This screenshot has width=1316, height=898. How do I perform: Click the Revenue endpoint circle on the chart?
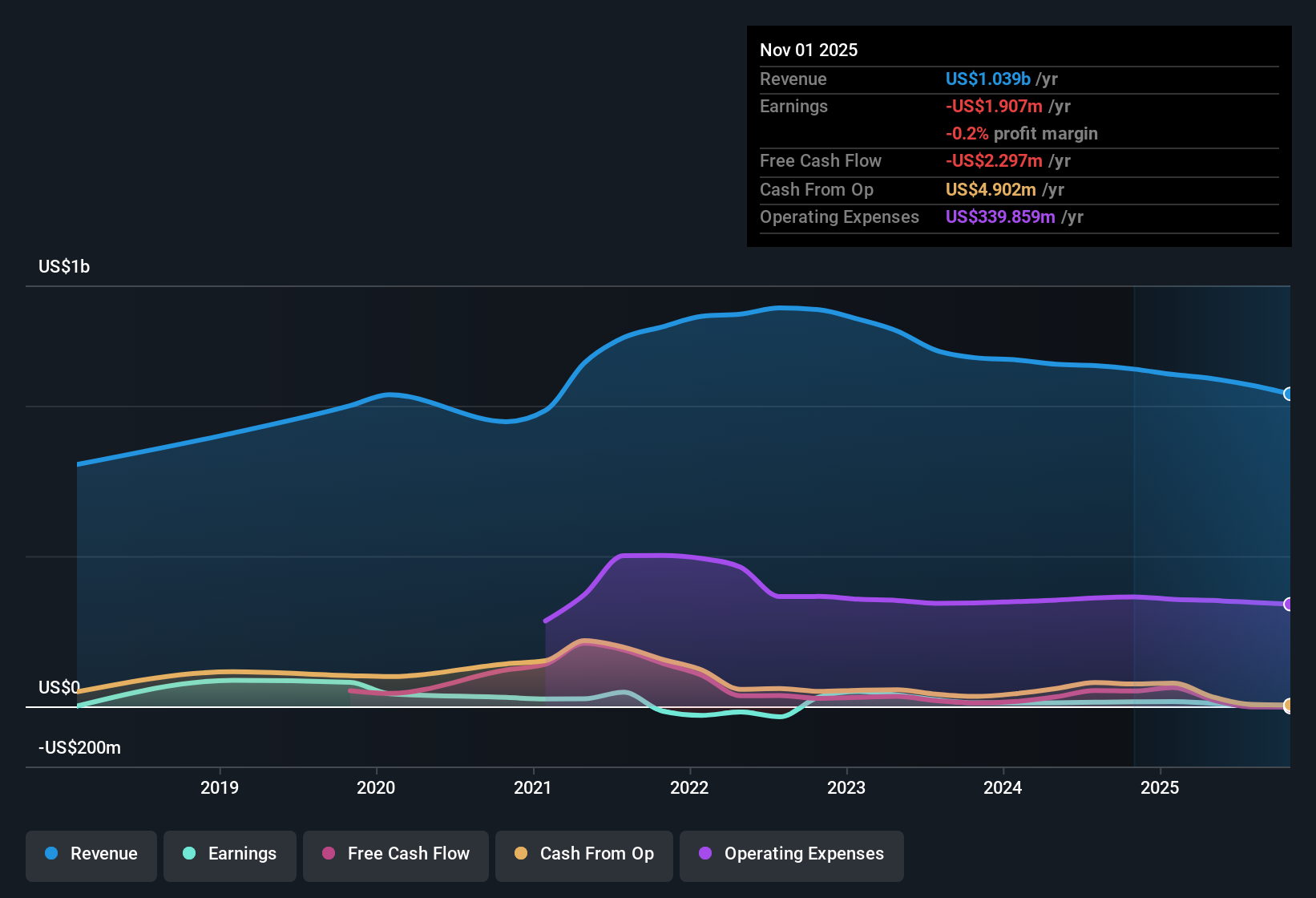[1287, 394]
